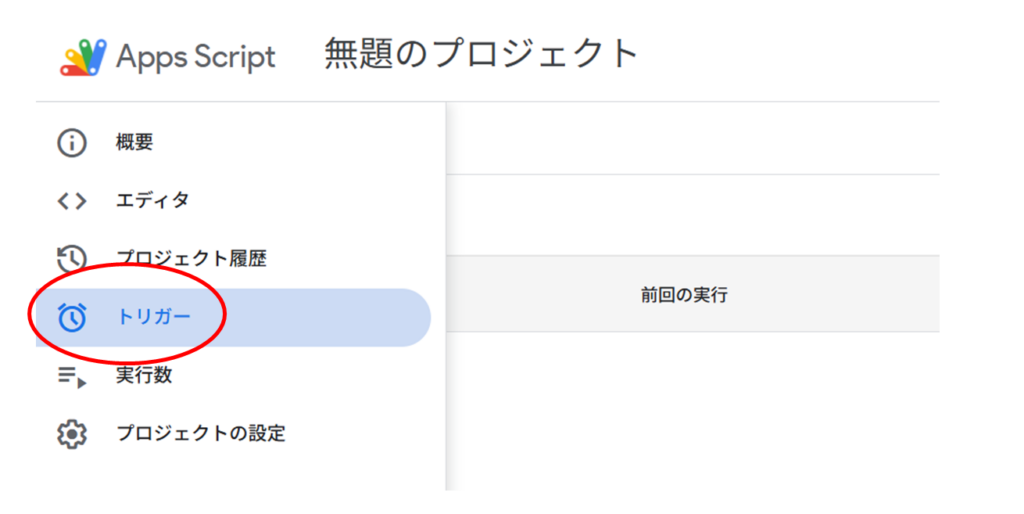Image resolution: width=1024 pixels, height=514 pixels.
Task: Click the 実行数 list-play icon
Action: (x=72, y=377)
